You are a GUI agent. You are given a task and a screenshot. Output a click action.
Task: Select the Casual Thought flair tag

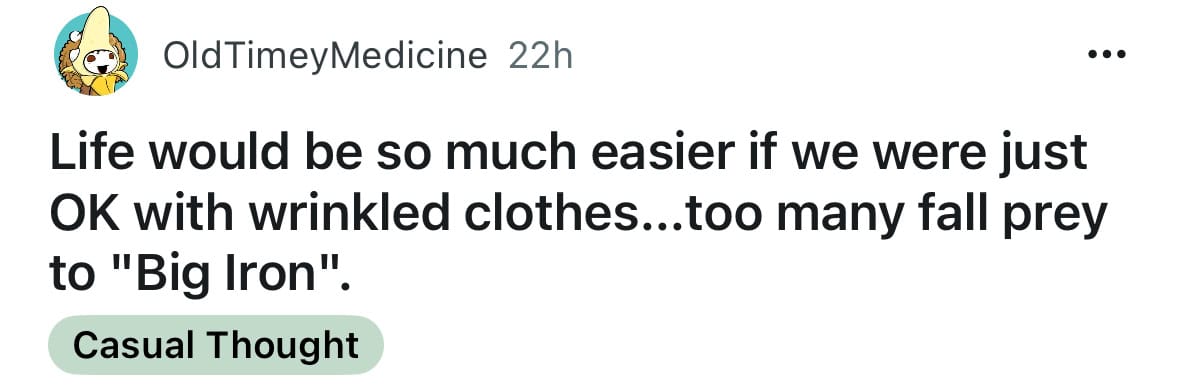(x=216, y=345)
